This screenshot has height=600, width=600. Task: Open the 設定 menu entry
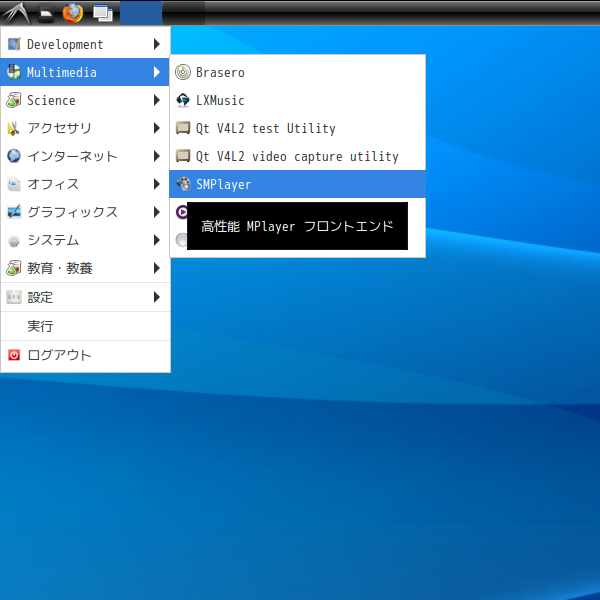pyautogui.click(x=85, y=297)
